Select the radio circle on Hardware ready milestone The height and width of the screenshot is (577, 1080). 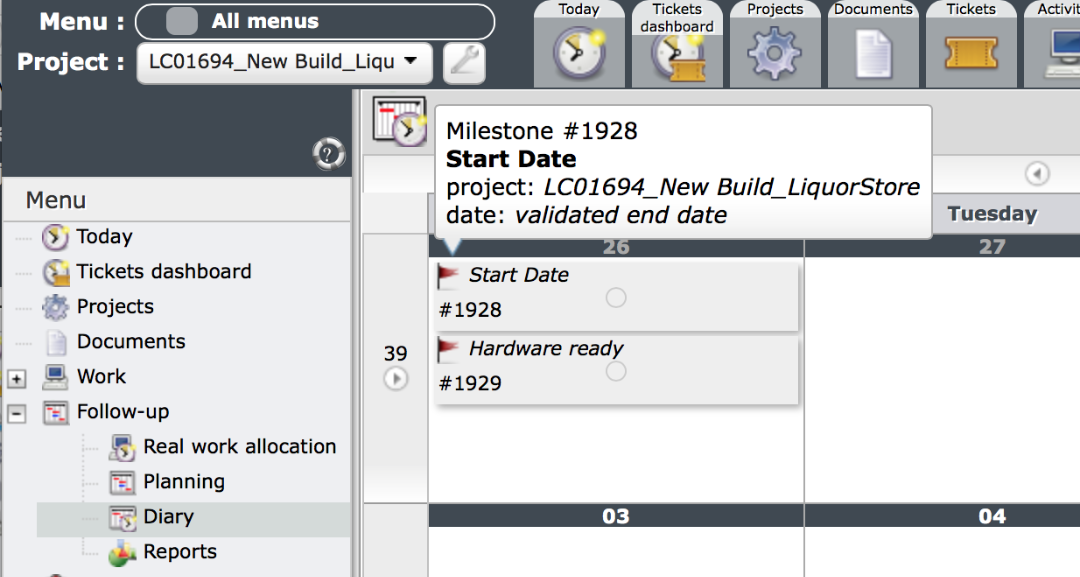616,371
